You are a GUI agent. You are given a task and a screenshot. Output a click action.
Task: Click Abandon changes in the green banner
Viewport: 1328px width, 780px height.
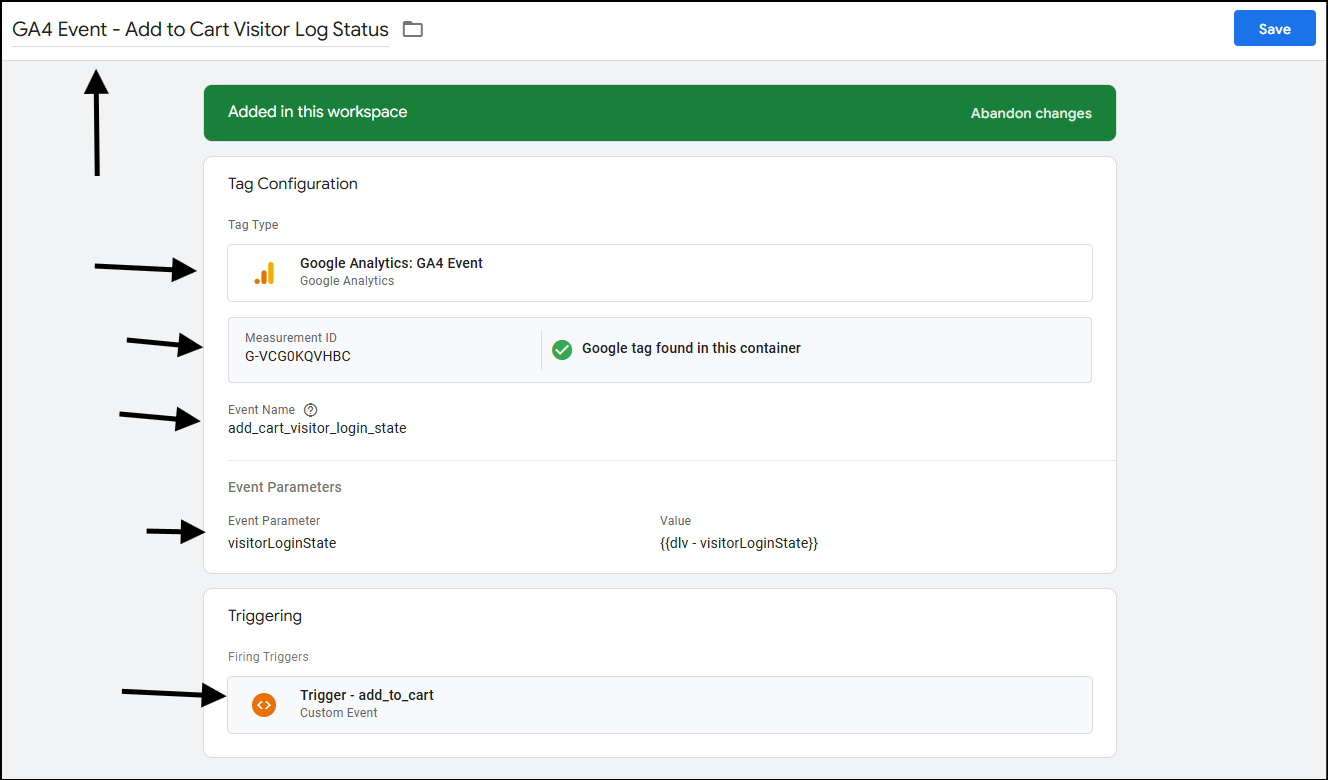point(1031,113)
